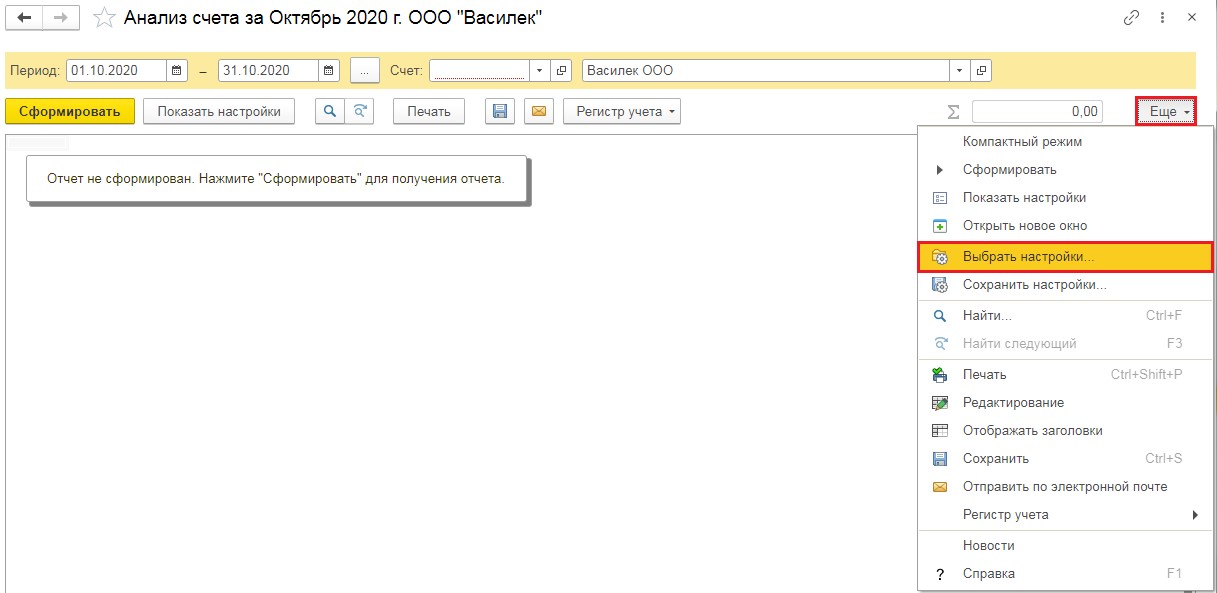Open the Регистр учета dropdown button
The width and height of the screenshot is (1217, 593).
click(621, 112)
